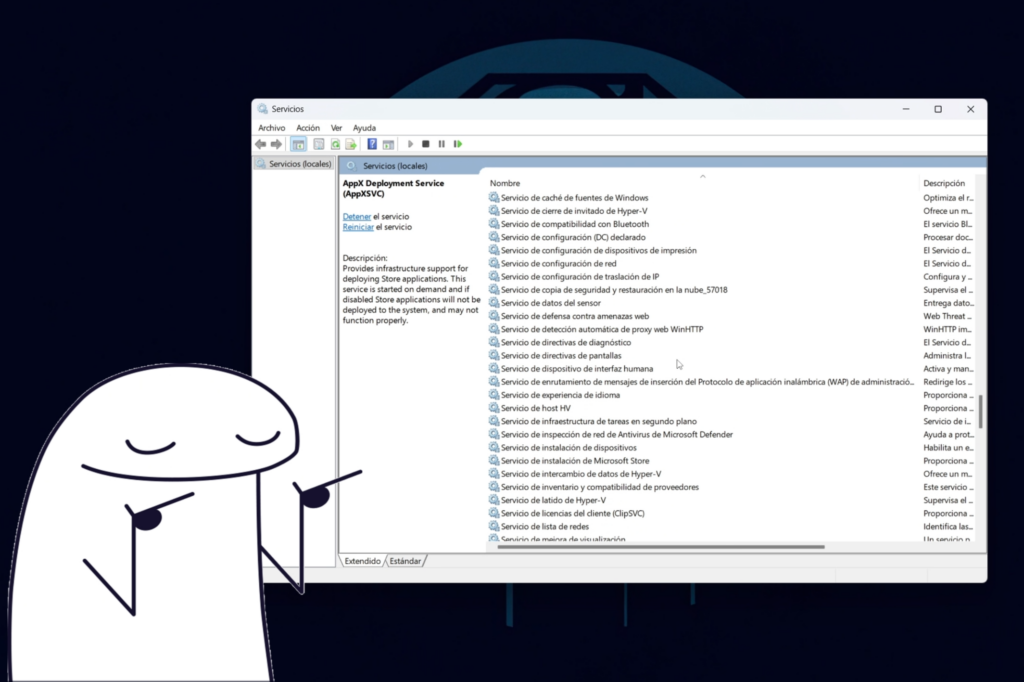This screenshot has width=1024, height=682.
Task: Sort by the Nombre column header
Action: point(505,183)
